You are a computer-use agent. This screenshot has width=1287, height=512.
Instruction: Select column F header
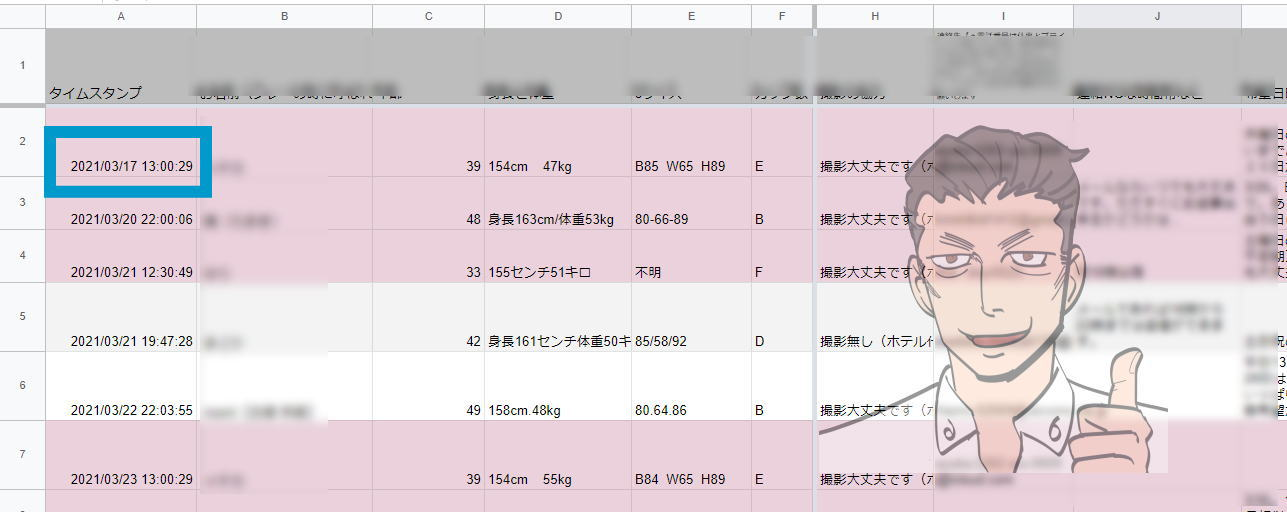coord(782,17)
